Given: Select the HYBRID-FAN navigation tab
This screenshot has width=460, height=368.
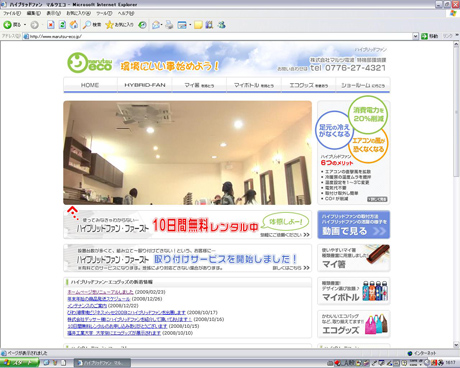Looking at the screenshot, I should (145, 85).
